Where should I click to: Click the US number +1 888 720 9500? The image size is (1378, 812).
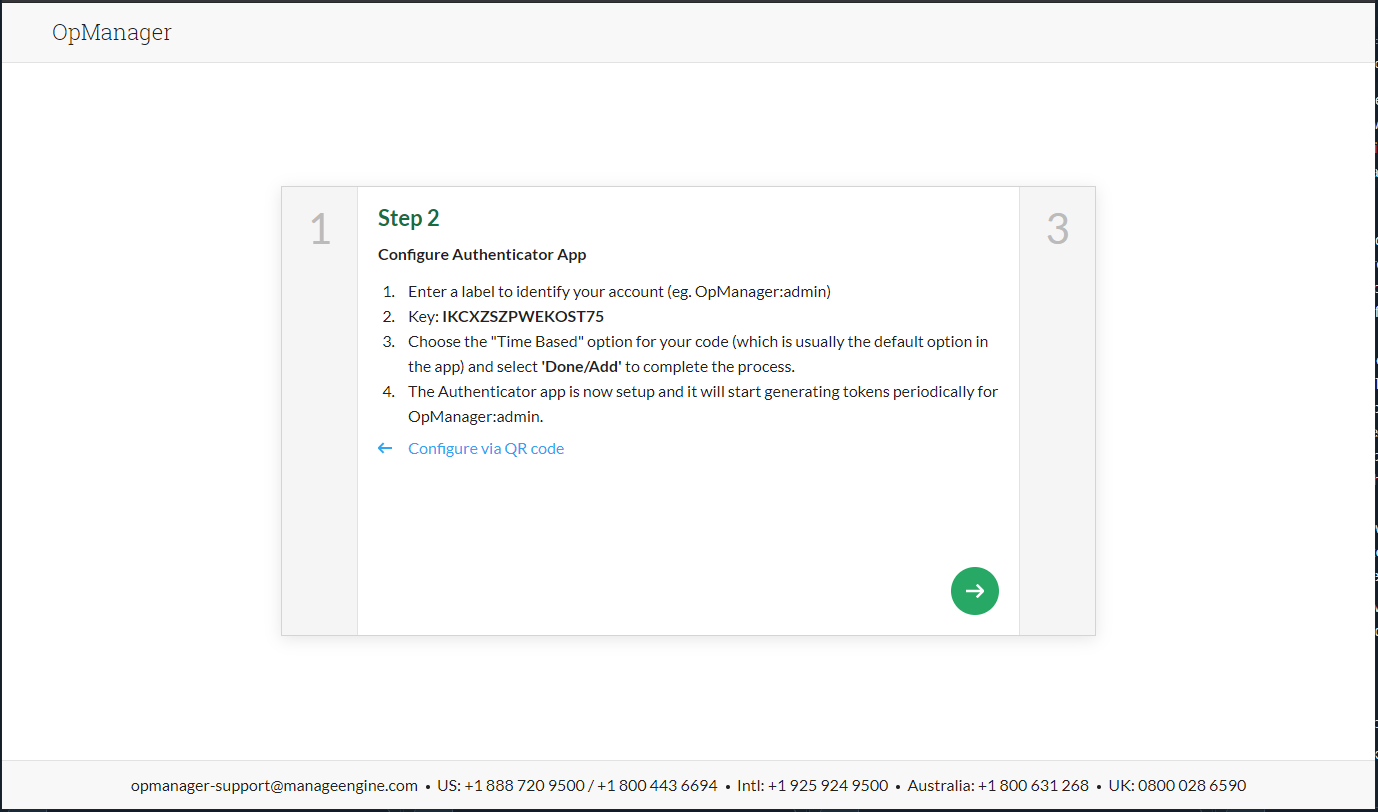click(x=527, y=786)
